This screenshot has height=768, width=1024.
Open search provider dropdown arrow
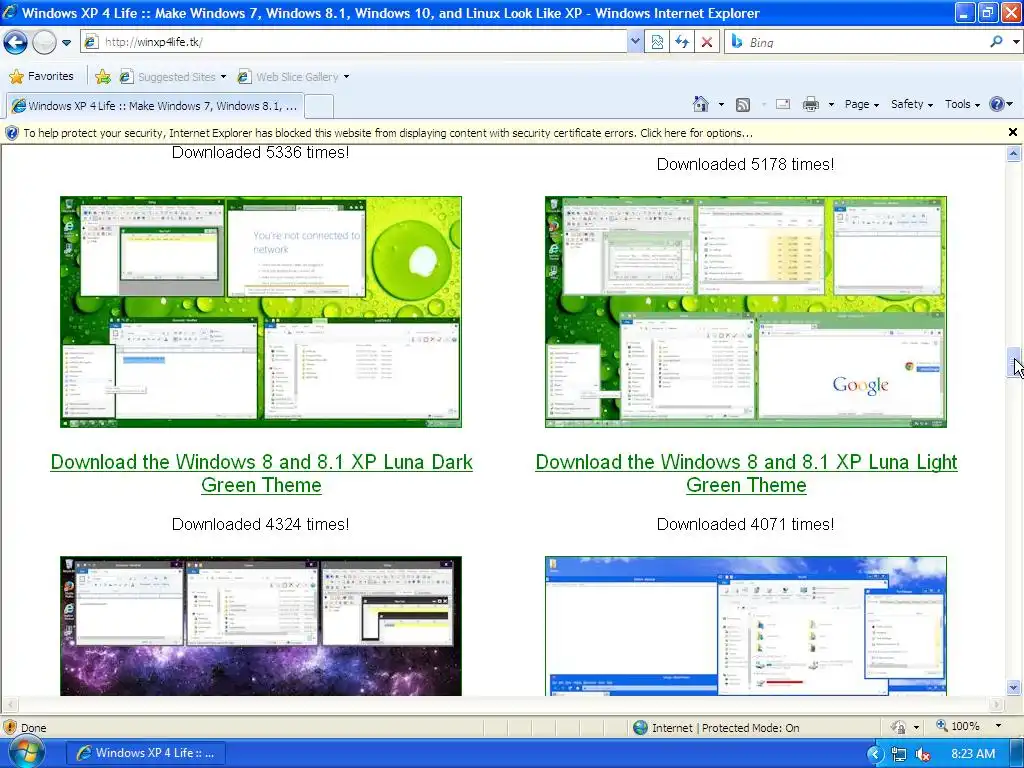[x=1016, y=42]
